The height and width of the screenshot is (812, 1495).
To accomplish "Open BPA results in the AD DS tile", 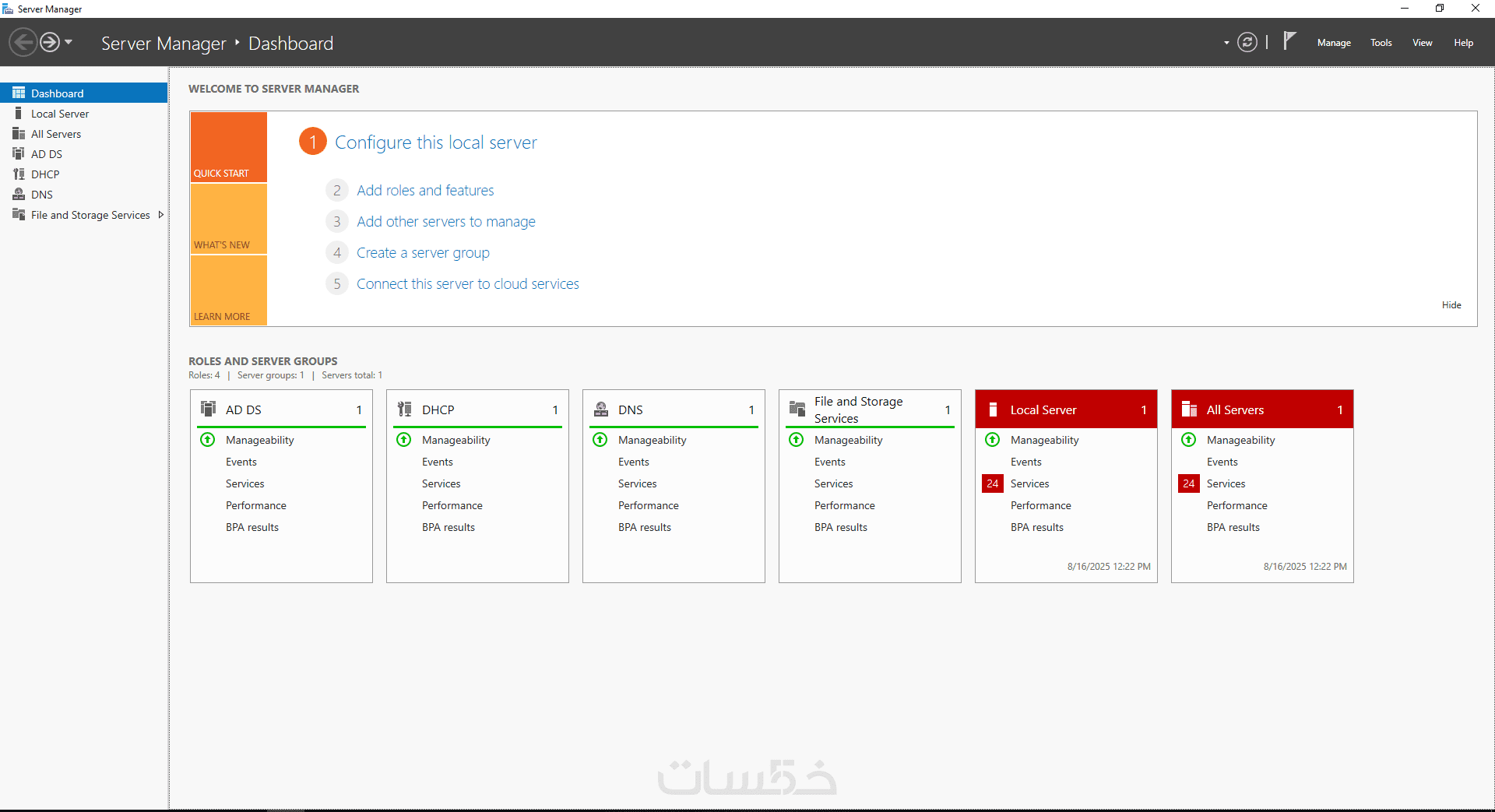I will pos(252,527).
